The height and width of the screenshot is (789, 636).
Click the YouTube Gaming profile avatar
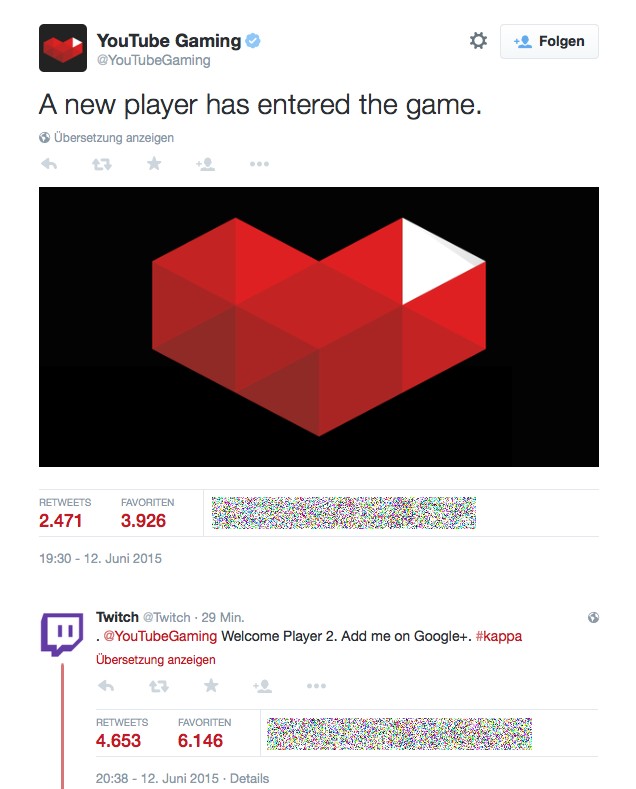click(x=62, y=48)
